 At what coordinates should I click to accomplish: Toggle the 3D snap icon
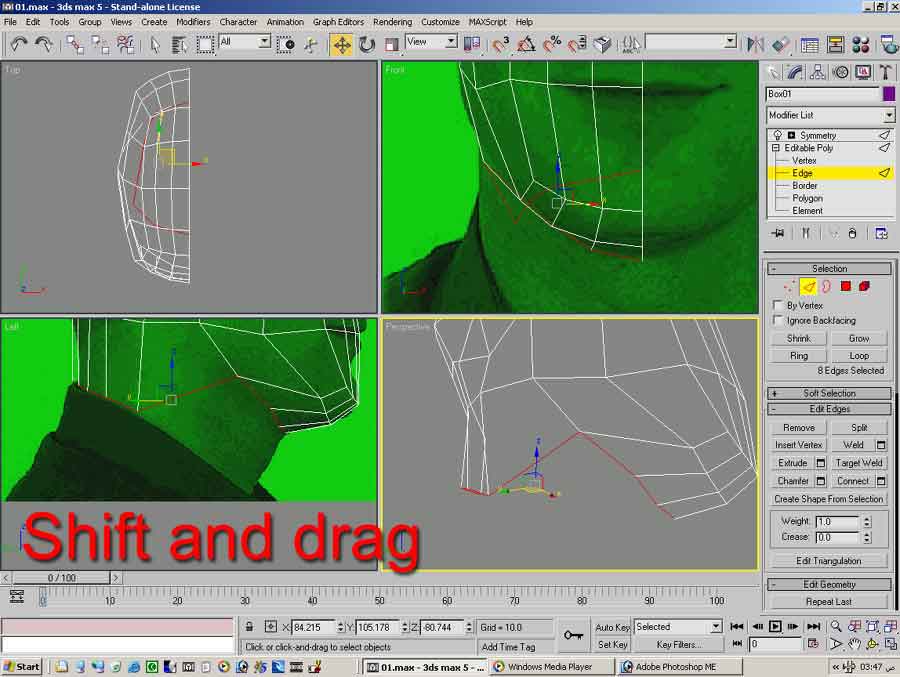pyautogui.click(x=501, y=44)
